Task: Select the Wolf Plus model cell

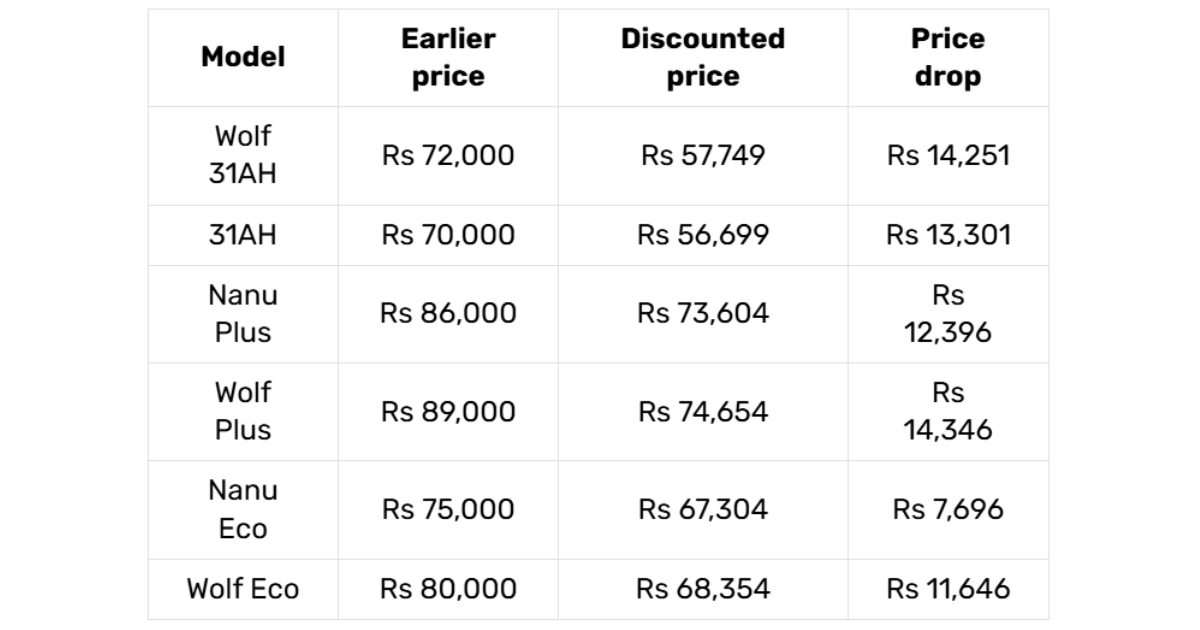Action: 243,411
